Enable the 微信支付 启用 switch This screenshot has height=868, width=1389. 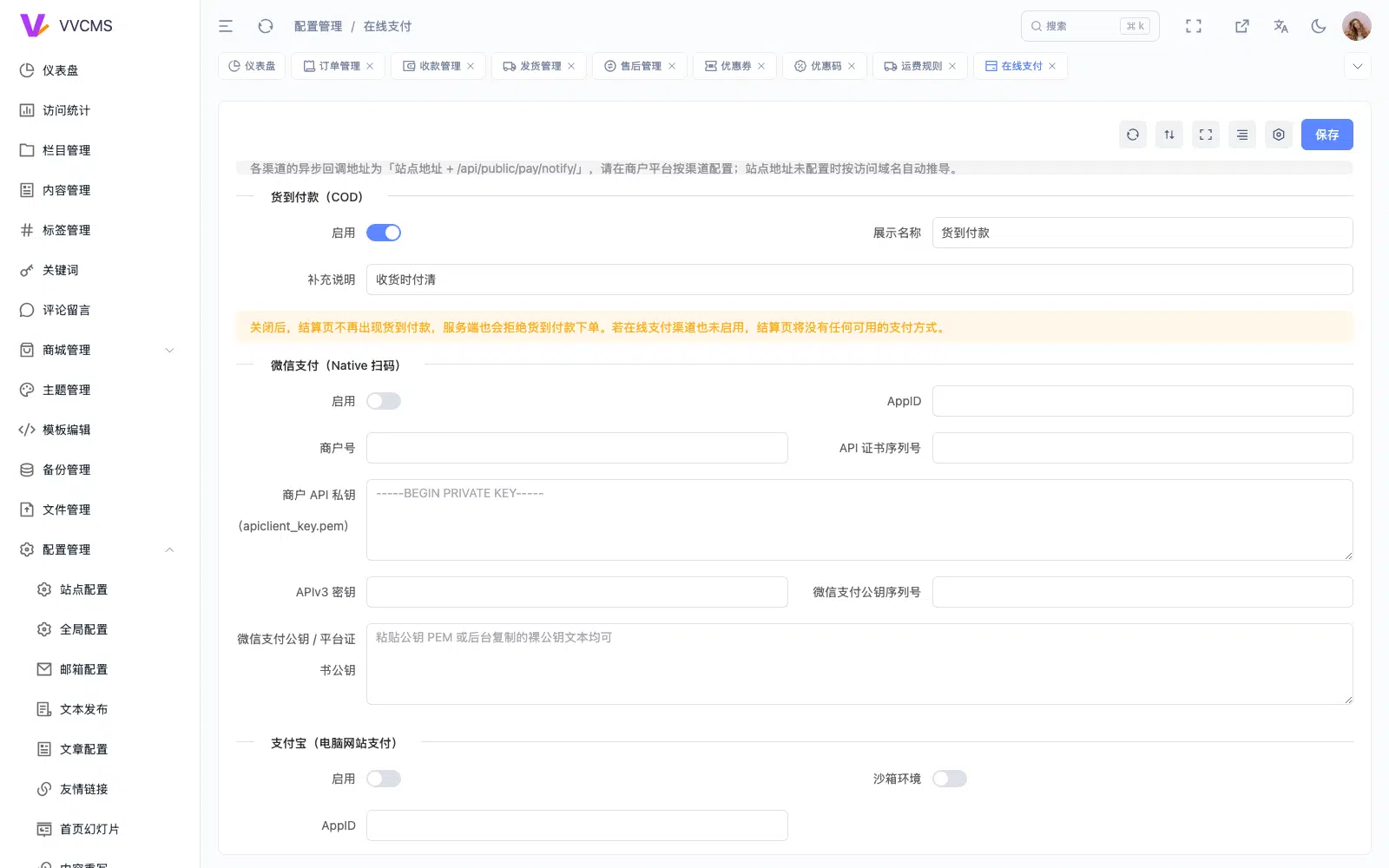click(x=384, y=401)
